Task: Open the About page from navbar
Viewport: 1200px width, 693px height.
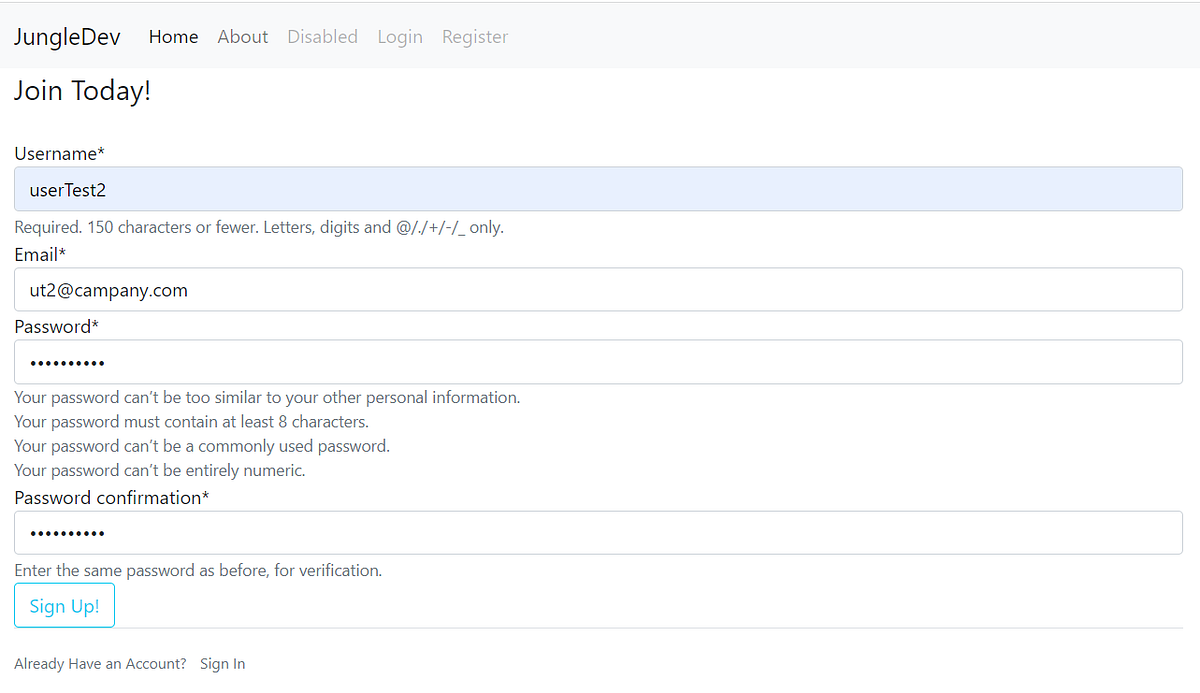Action: (242, 37)
